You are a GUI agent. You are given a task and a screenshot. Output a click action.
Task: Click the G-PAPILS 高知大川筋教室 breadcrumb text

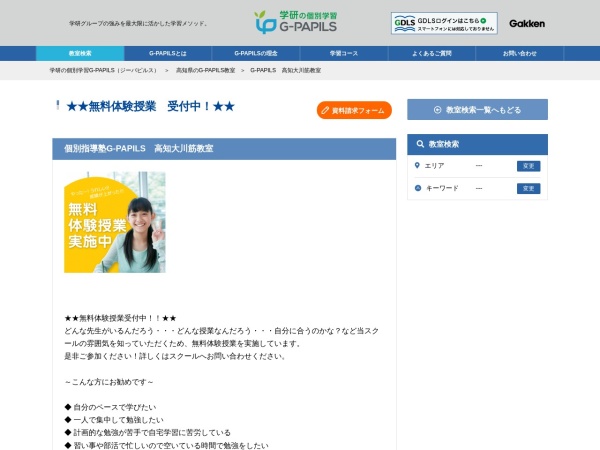[x=285, y=70]
